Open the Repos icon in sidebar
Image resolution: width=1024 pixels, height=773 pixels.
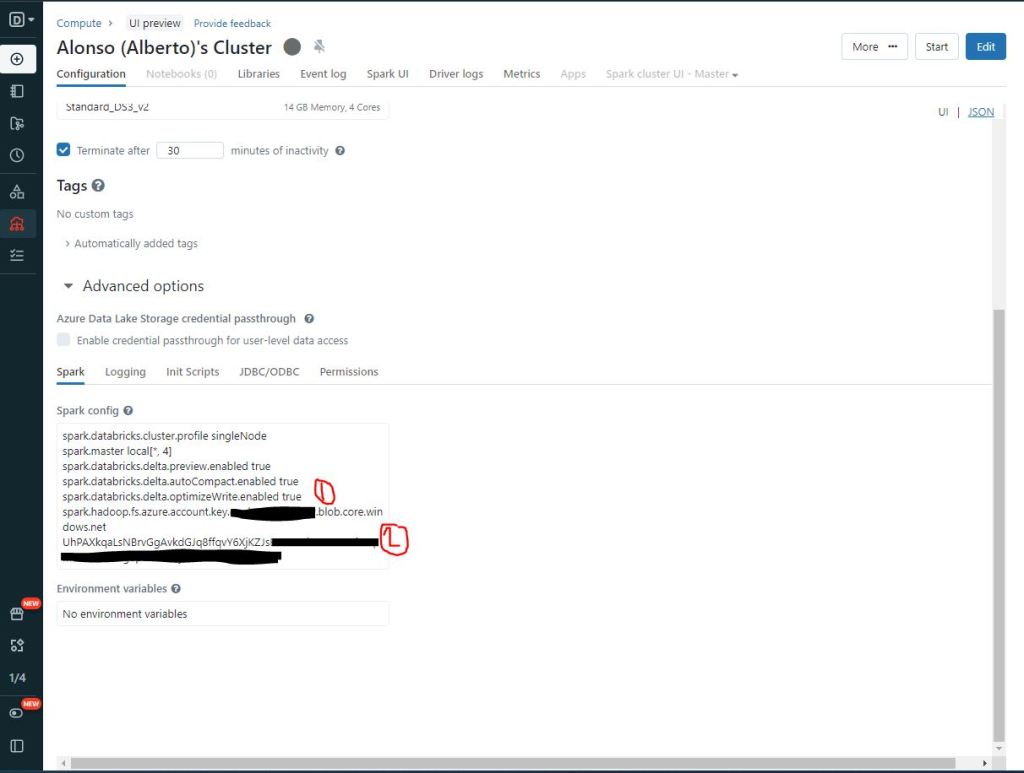tap(17, 123)
